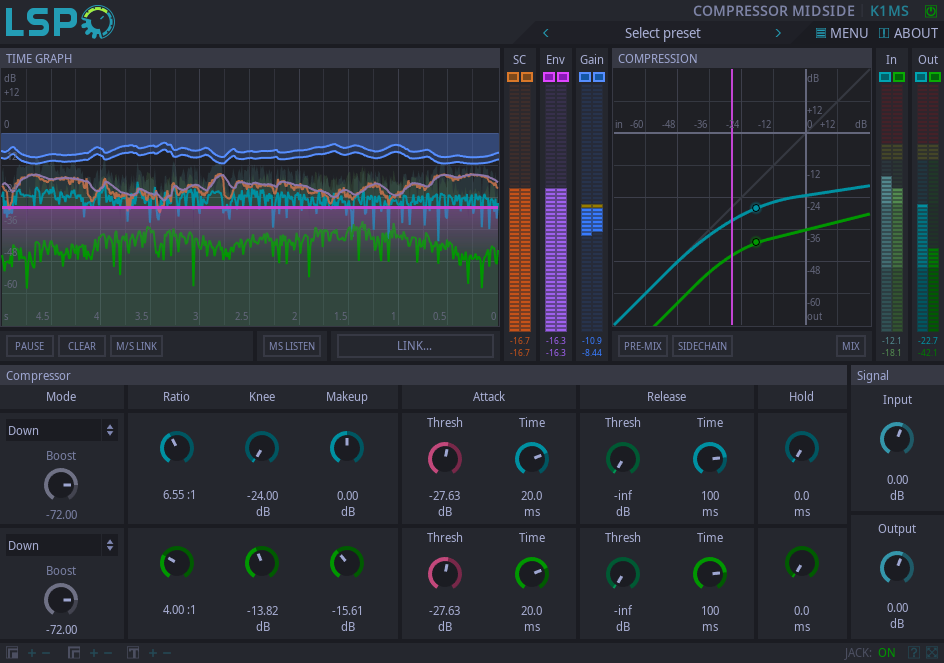Open the MENU item
This screenshot has height=663, width=944.
(x=841, y=33)
